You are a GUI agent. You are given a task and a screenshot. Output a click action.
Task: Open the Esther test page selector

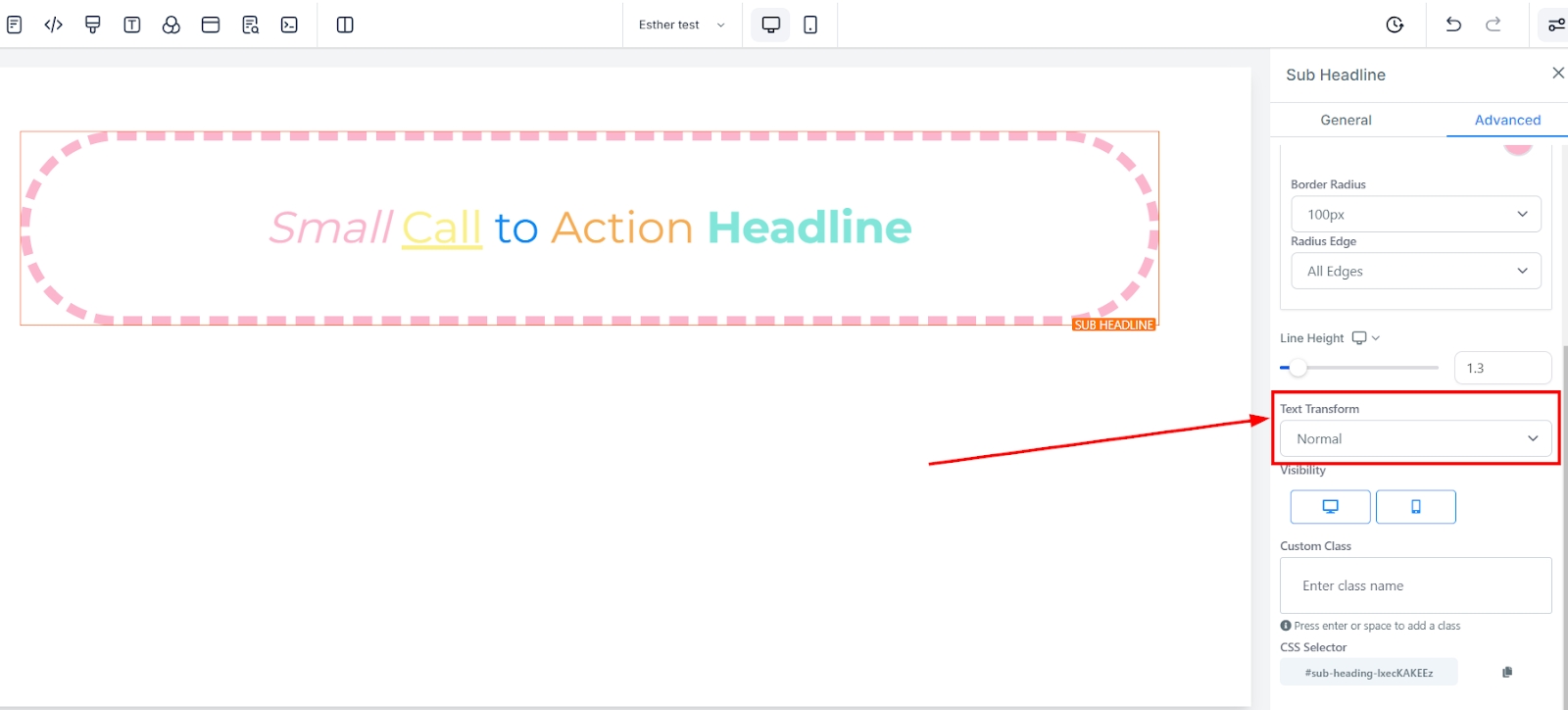681,25
